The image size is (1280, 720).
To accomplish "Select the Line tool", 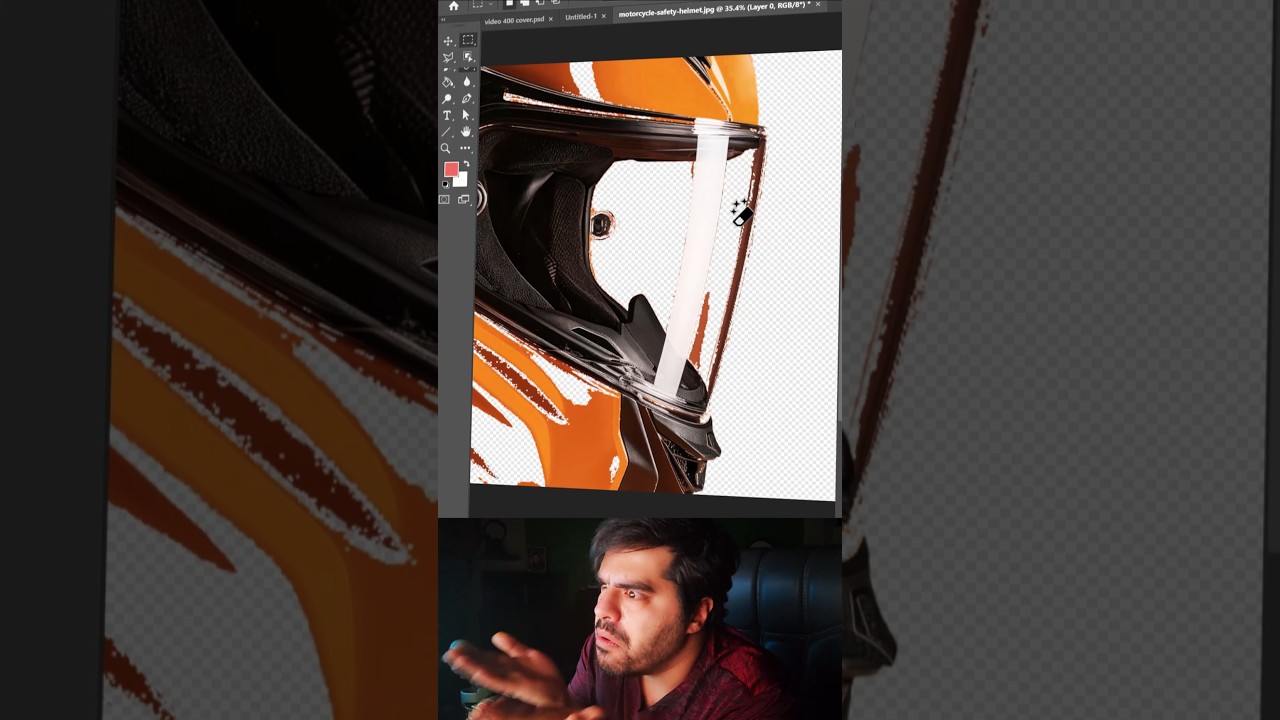I will click(x=446, y=132).
